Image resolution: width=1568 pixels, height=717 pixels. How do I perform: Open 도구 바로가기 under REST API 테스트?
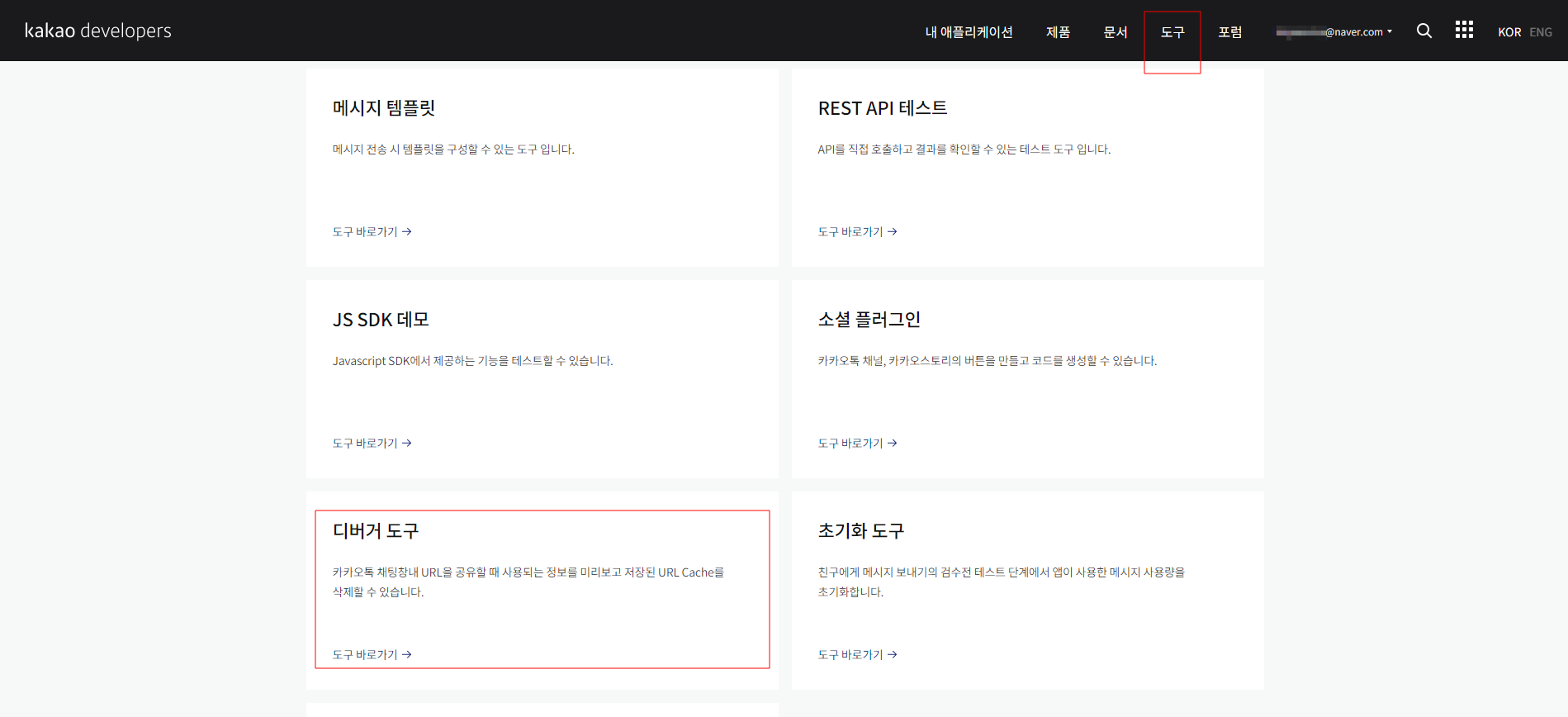pyautogui.click(x=857, y=232)
